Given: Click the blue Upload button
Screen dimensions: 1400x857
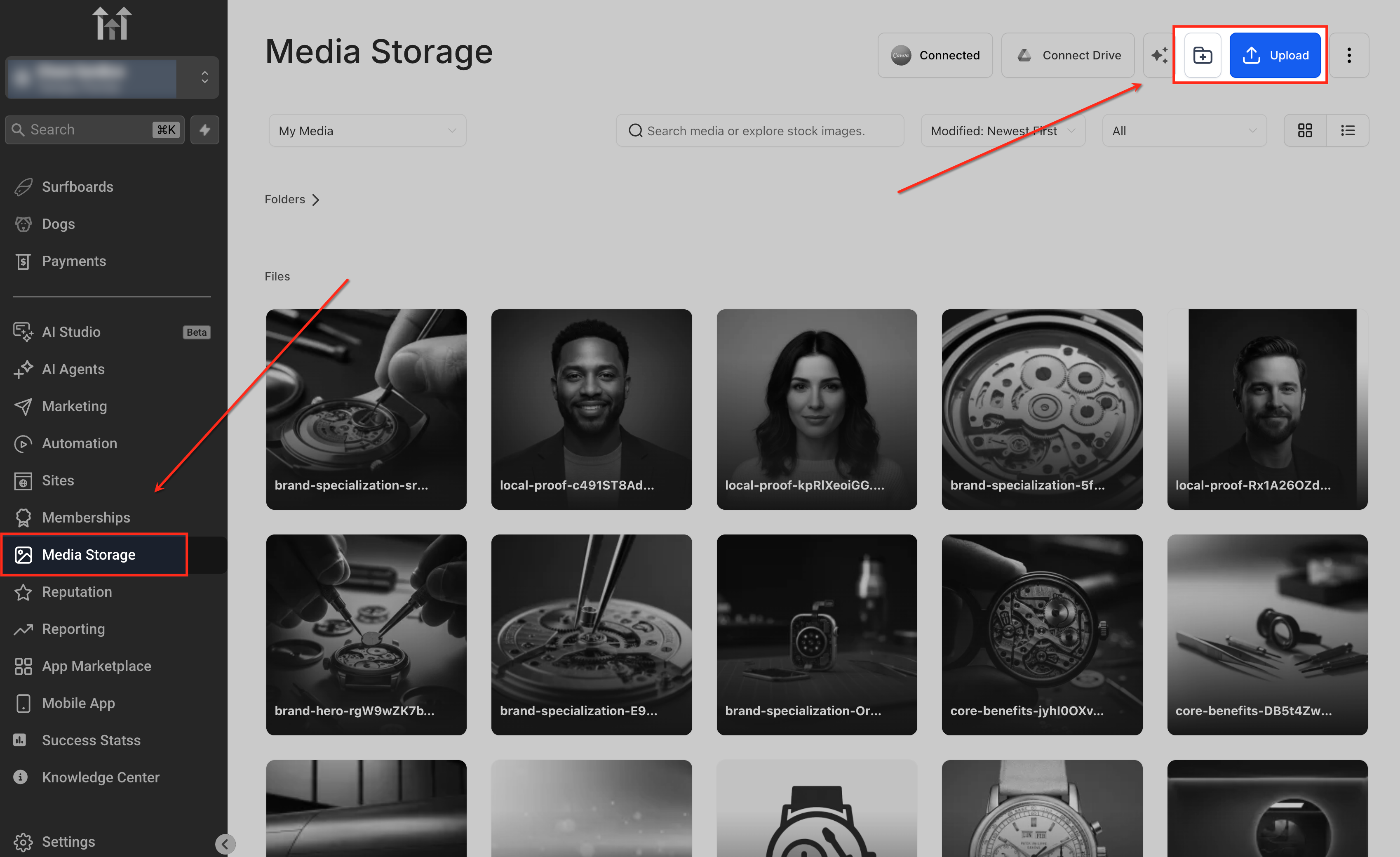Looking at the screenshot, I should [1274, 55].
